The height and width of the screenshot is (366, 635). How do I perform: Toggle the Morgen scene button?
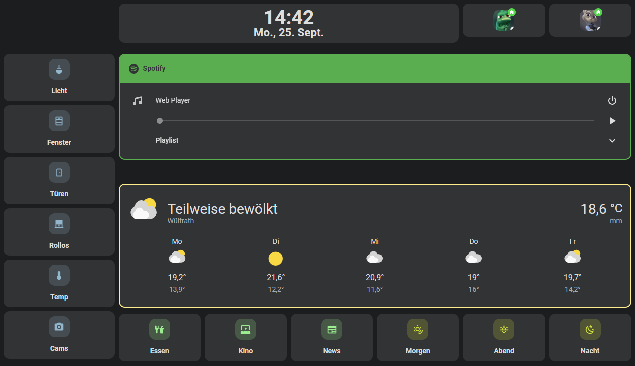(418, 337)
